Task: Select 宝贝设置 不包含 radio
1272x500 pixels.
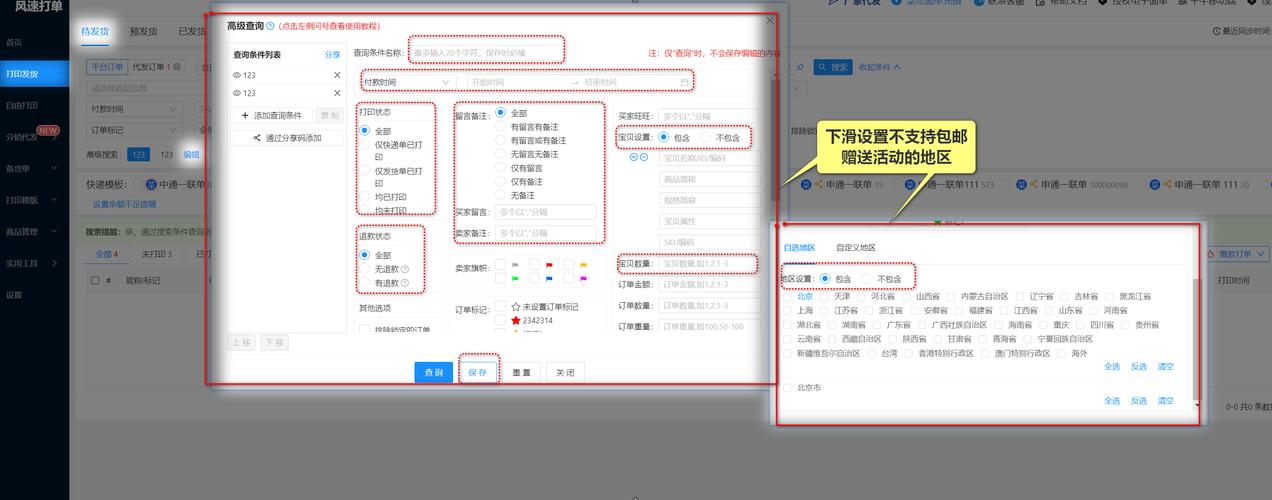Action: click(706, 137)
